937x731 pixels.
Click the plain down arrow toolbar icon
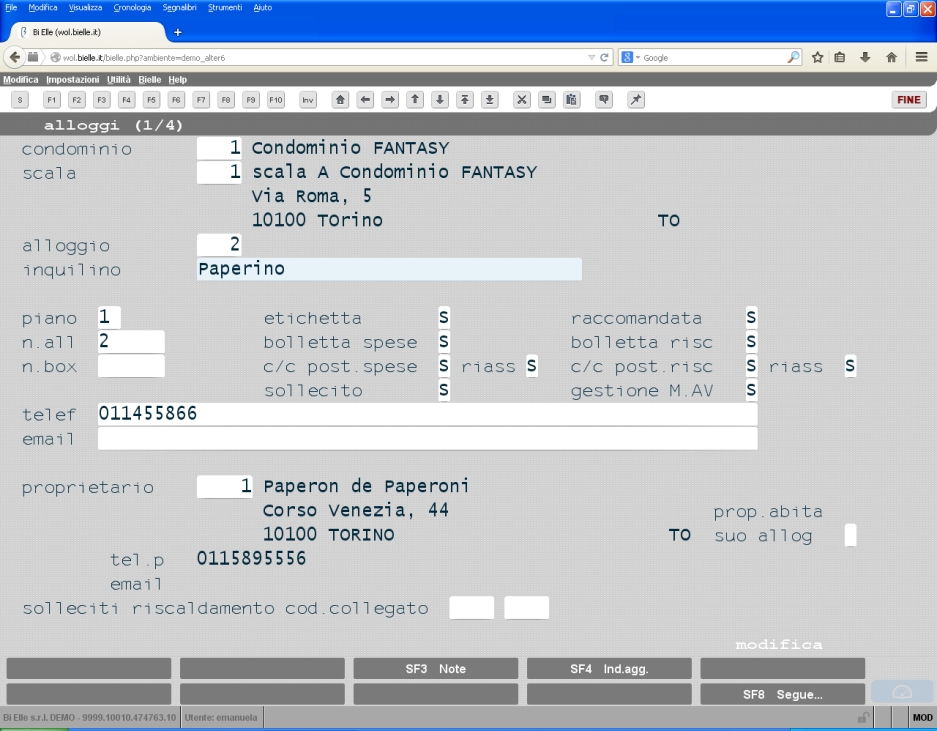point(440,100)
